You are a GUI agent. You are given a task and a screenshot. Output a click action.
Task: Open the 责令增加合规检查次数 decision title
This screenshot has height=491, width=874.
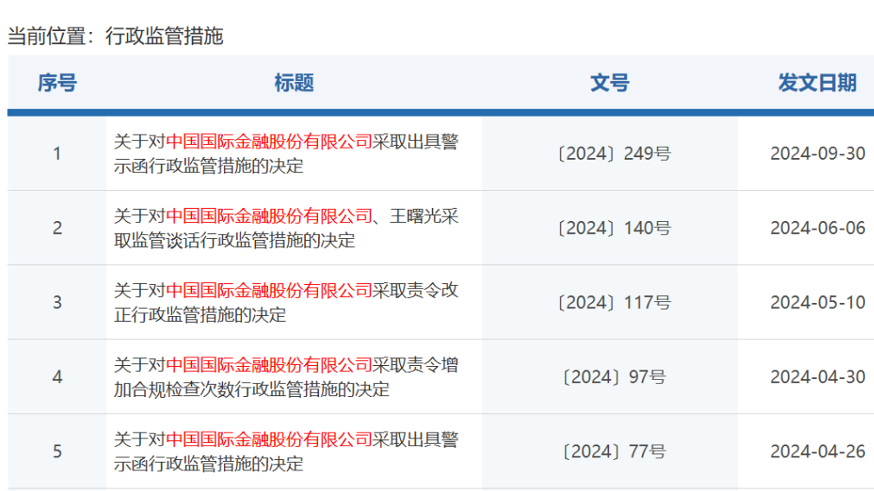[x=286, y=377]
